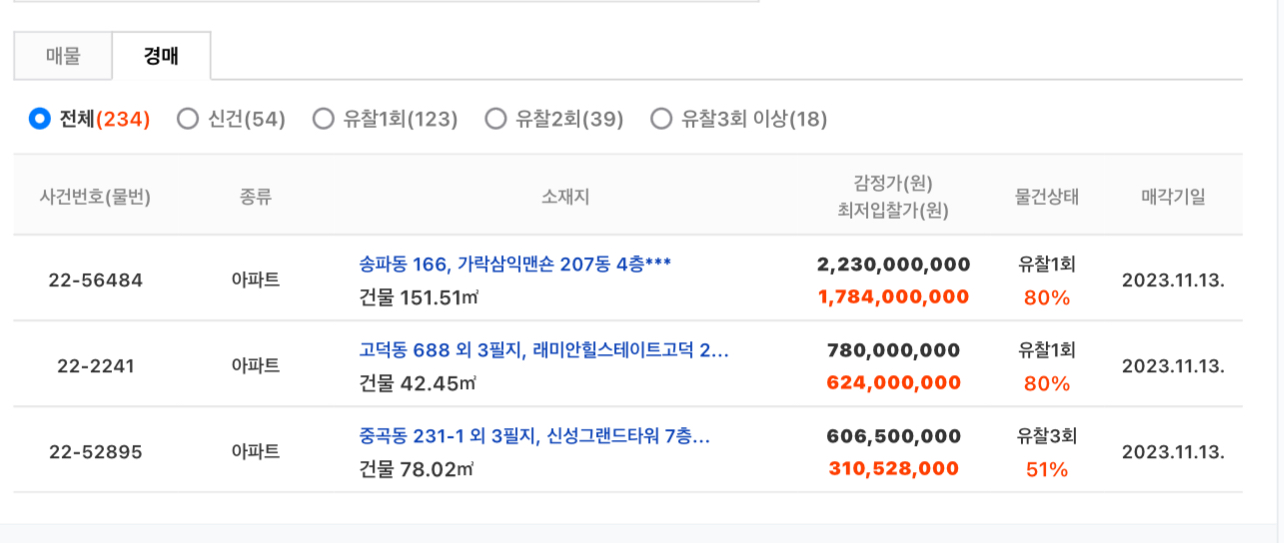This screenshot has height=543, width=1284.
Task: Open 송파동 166 가락삼익맨숀 listing link
Action: coord(514,264)
